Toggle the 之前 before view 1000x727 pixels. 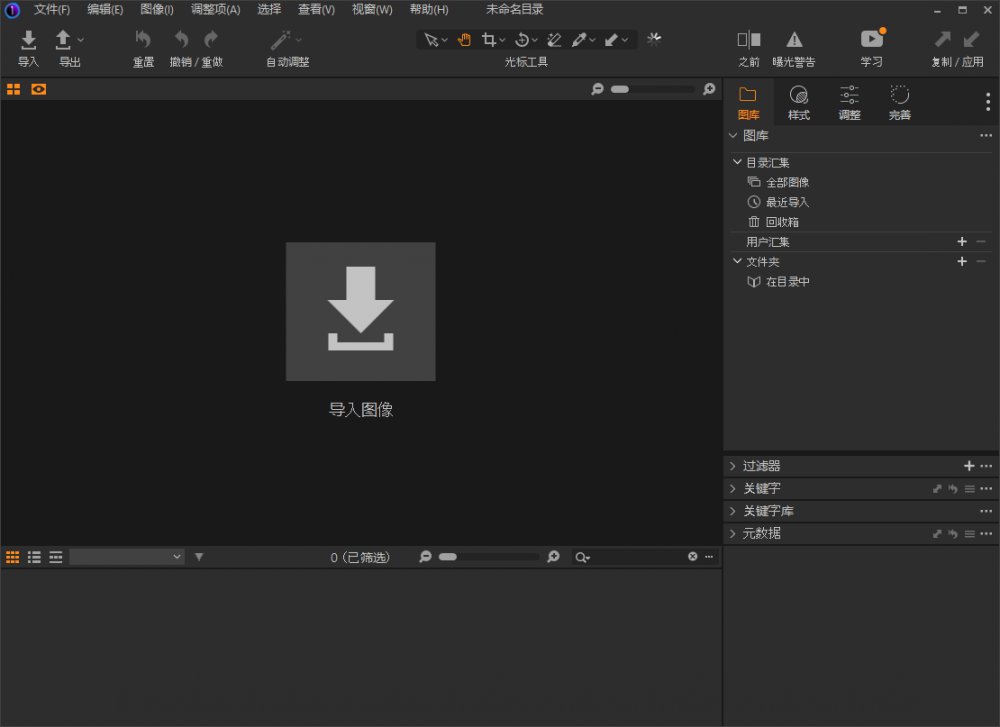click(749, 40)
